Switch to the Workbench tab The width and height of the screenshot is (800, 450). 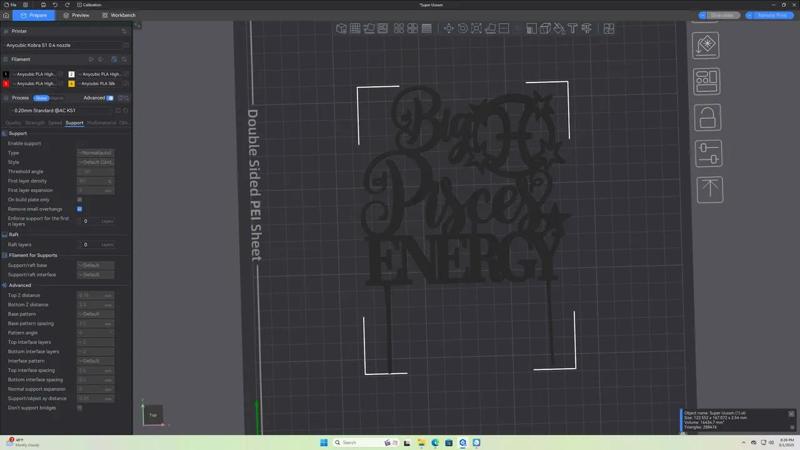coord(119,15)
